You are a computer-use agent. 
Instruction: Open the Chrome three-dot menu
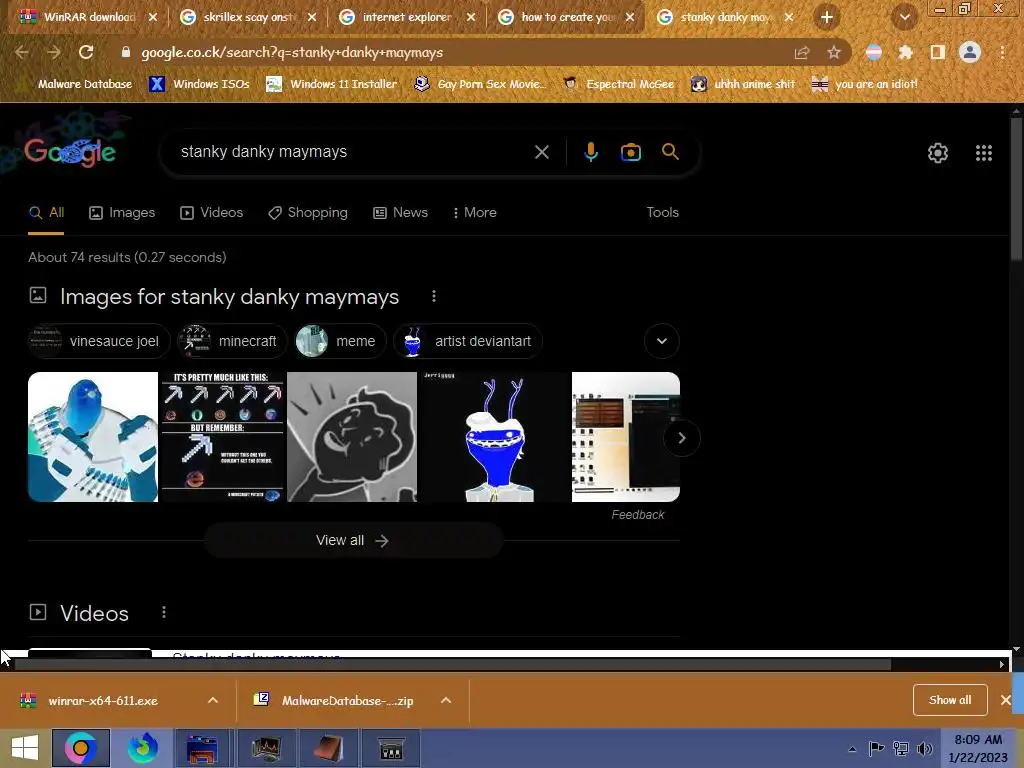point(1002,52)
